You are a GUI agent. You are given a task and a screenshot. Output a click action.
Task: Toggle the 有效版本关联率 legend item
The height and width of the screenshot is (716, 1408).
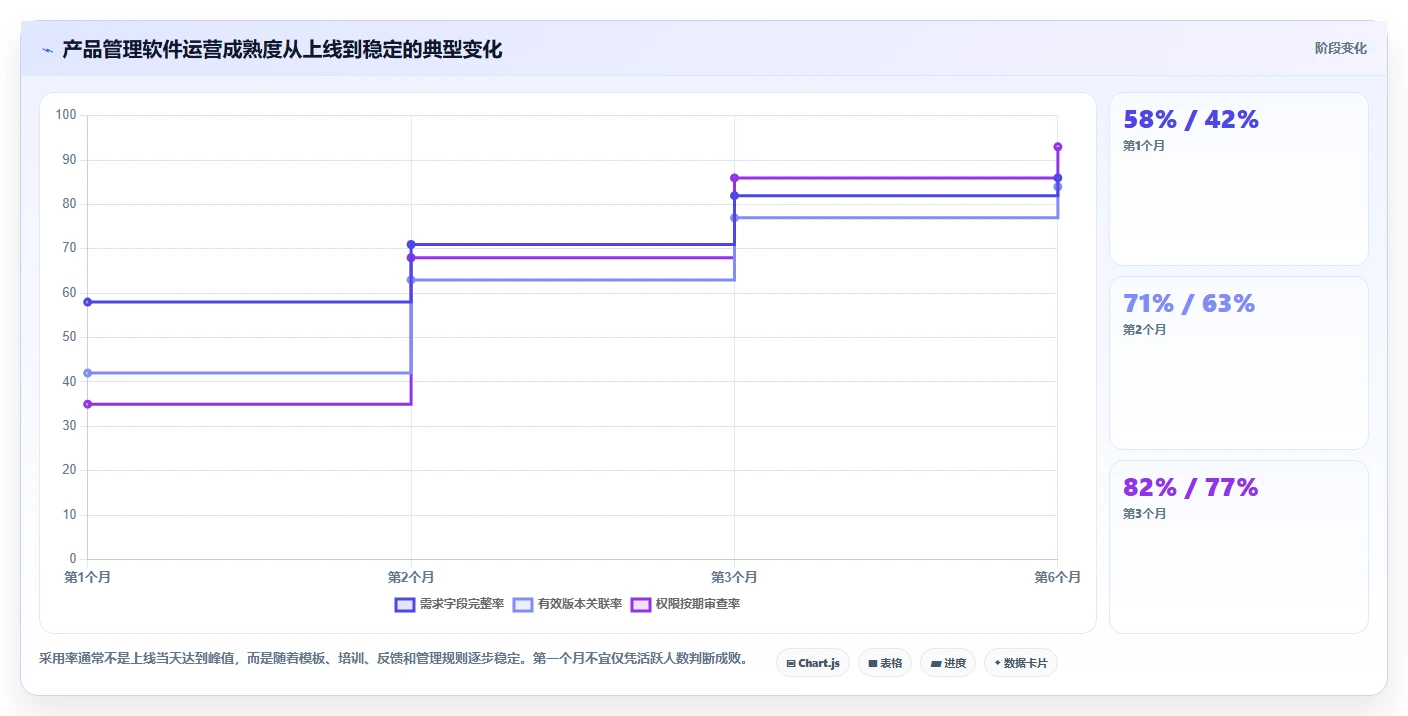click(x=567, y=604)
